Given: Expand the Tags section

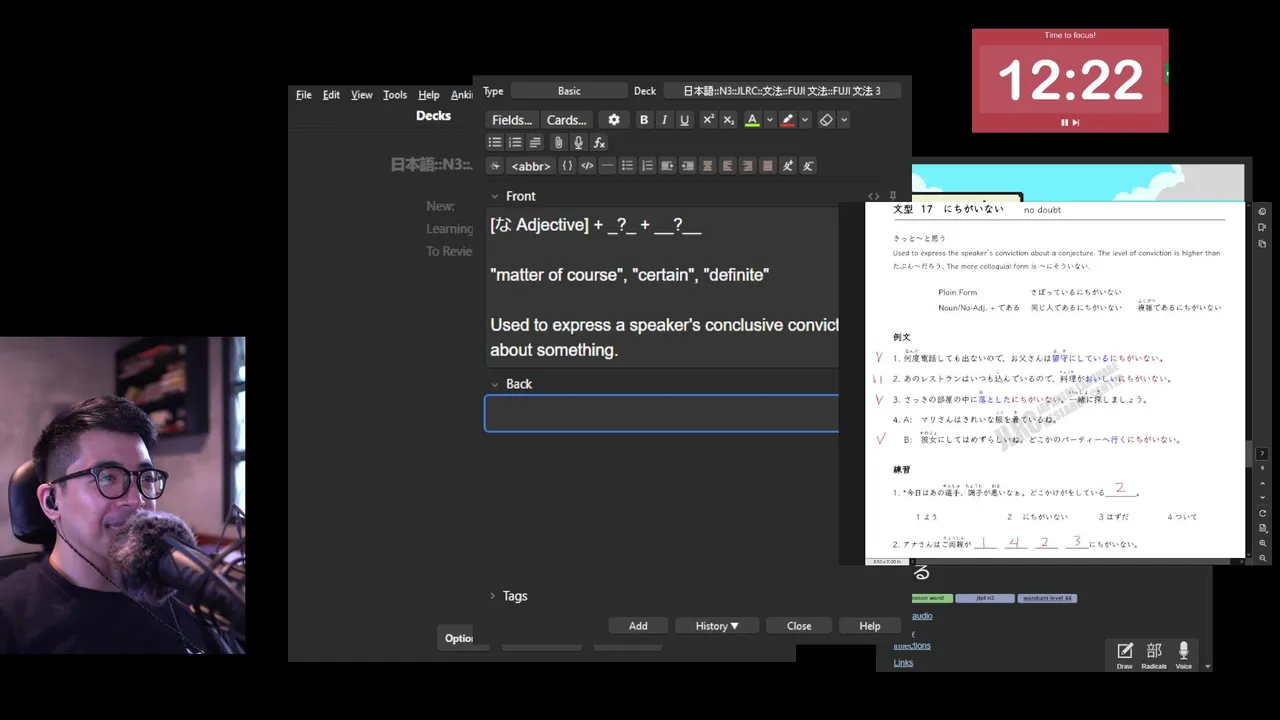Looking at the screenshot, I should click(x=492, y=596).
